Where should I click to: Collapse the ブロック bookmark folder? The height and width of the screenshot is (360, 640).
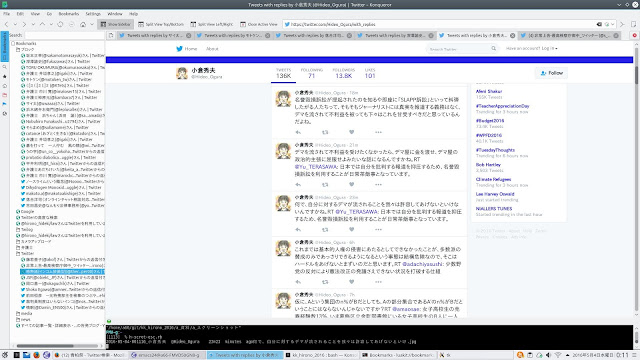(x=18, y=49)
